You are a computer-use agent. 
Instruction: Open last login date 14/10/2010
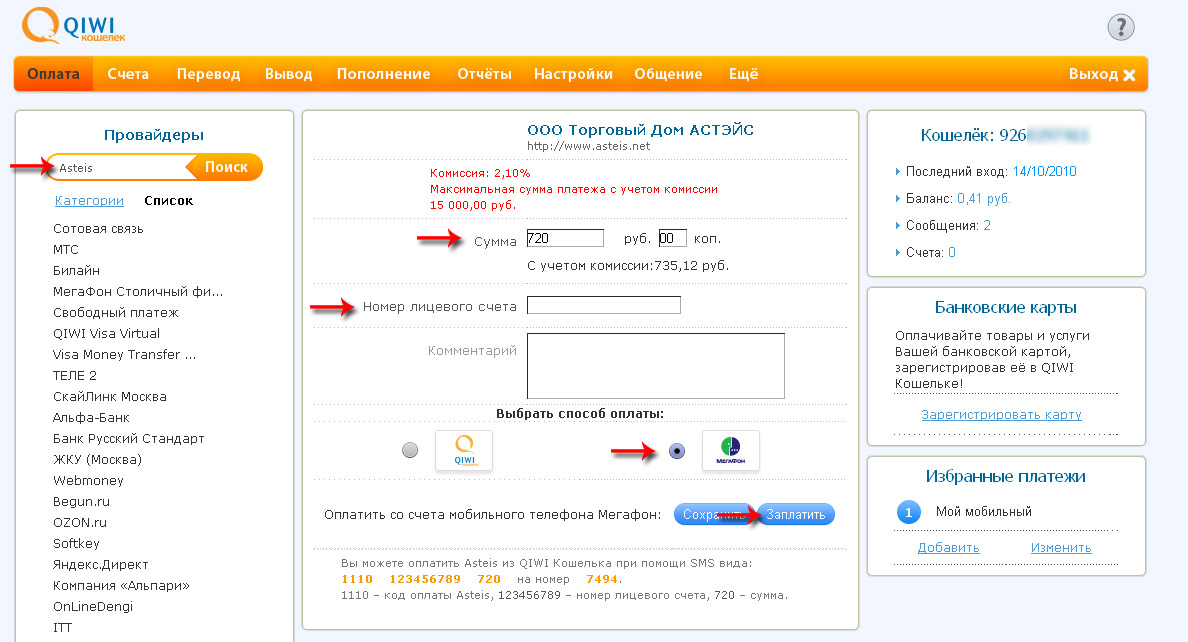coord(1044,171)
